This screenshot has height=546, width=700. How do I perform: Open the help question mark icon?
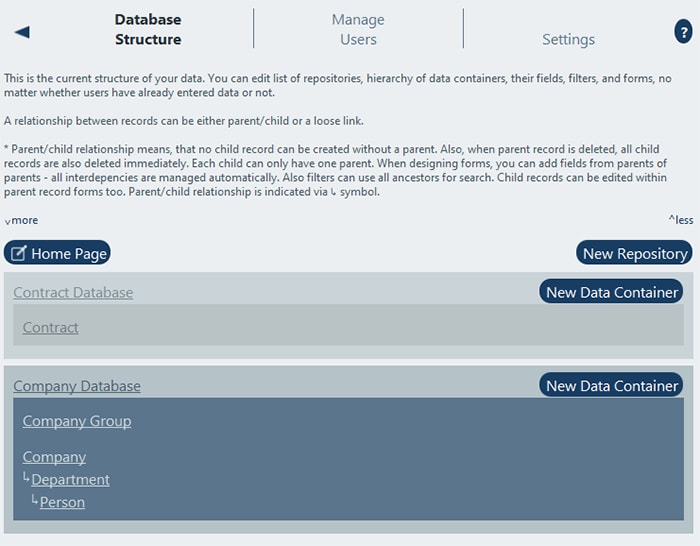(x=684, y=31)
